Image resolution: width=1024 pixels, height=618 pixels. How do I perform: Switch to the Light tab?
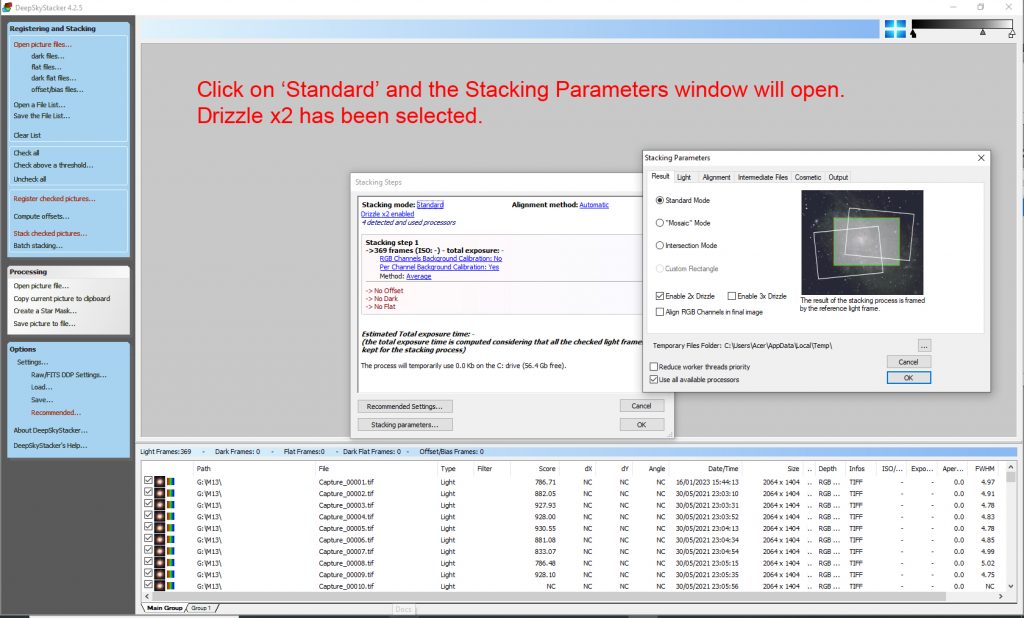coord(684,177)
